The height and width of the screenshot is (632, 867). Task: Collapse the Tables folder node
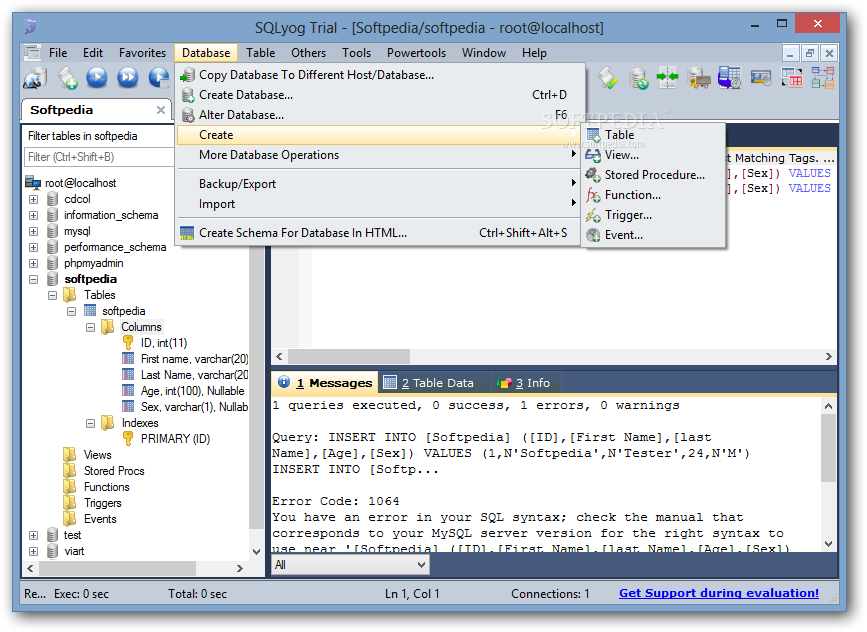click(x=53, y=295)
